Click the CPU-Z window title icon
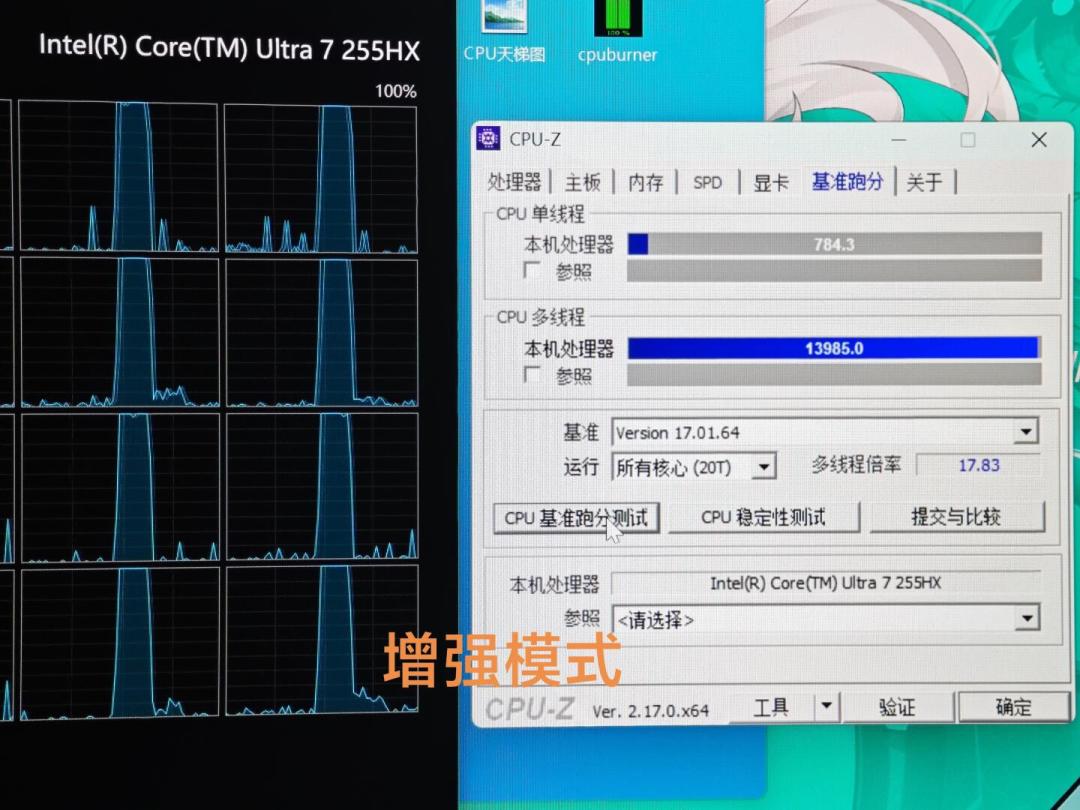The width and height of the screenshot is (1080, 810). [x=488, y=138]
